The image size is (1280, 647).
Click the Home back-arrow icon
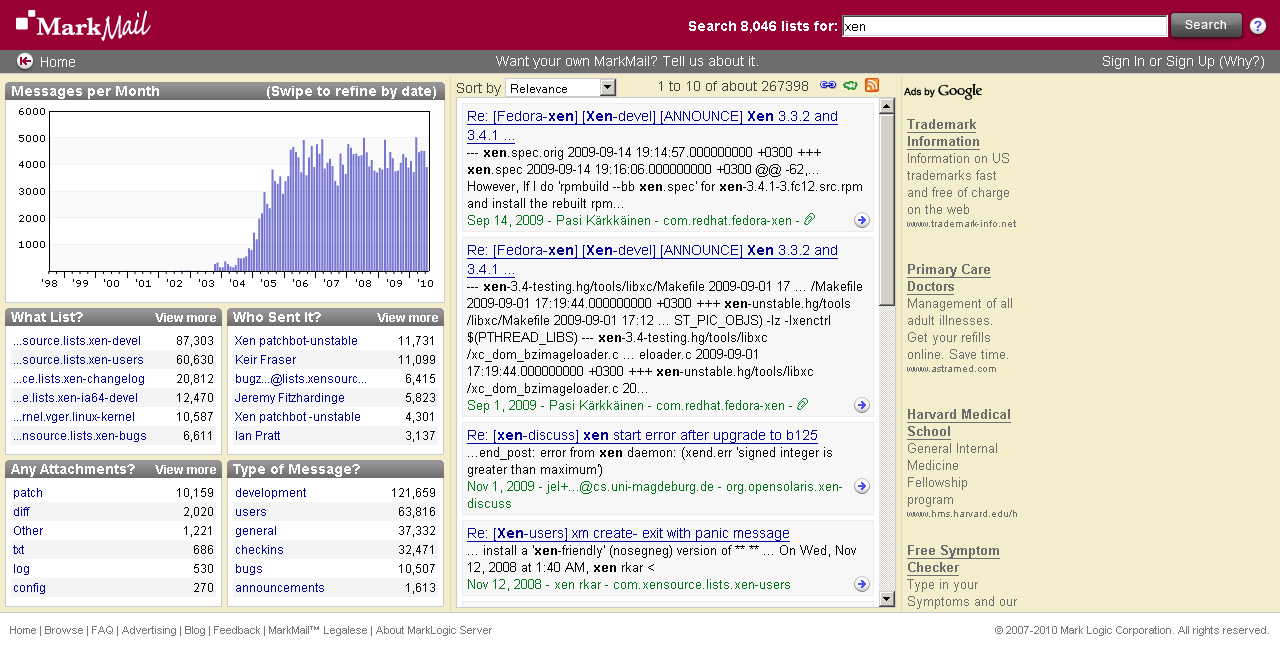point(25,61)
